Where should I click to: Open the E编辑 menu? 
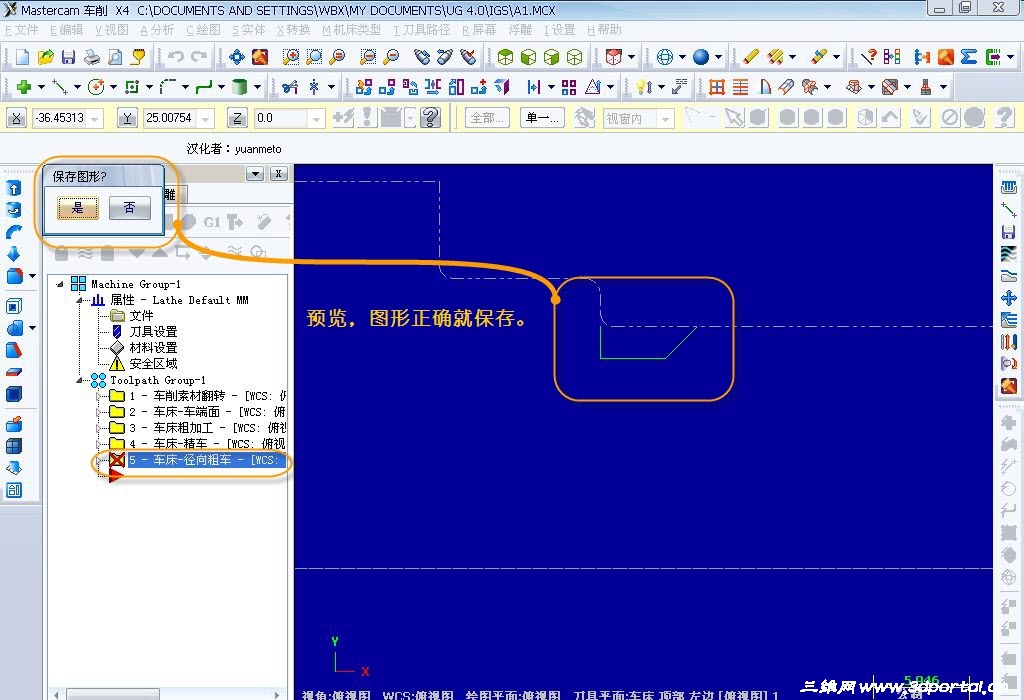coord(67,30)
